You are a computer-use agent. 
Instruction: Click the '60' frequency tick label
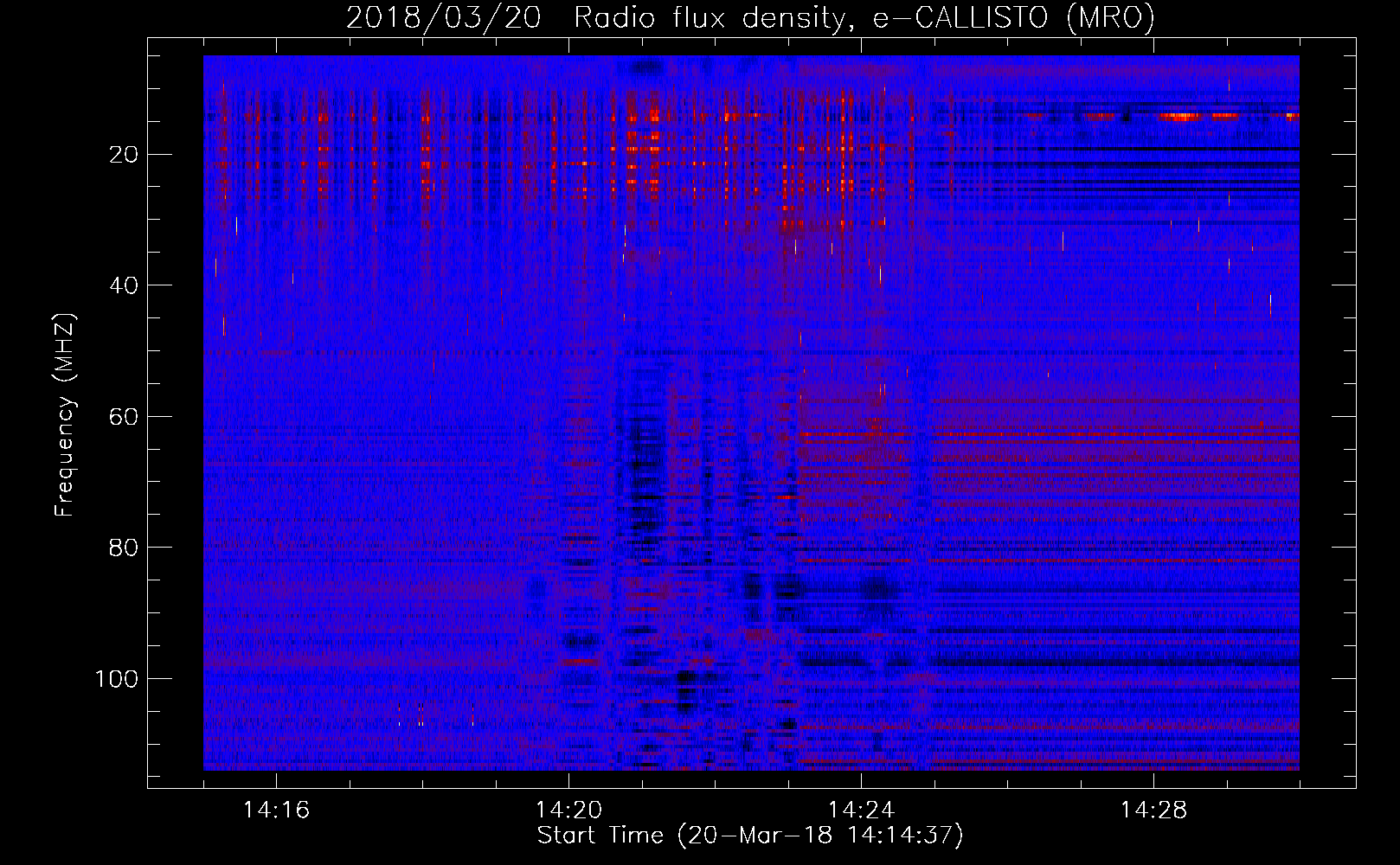pos(124,417)
